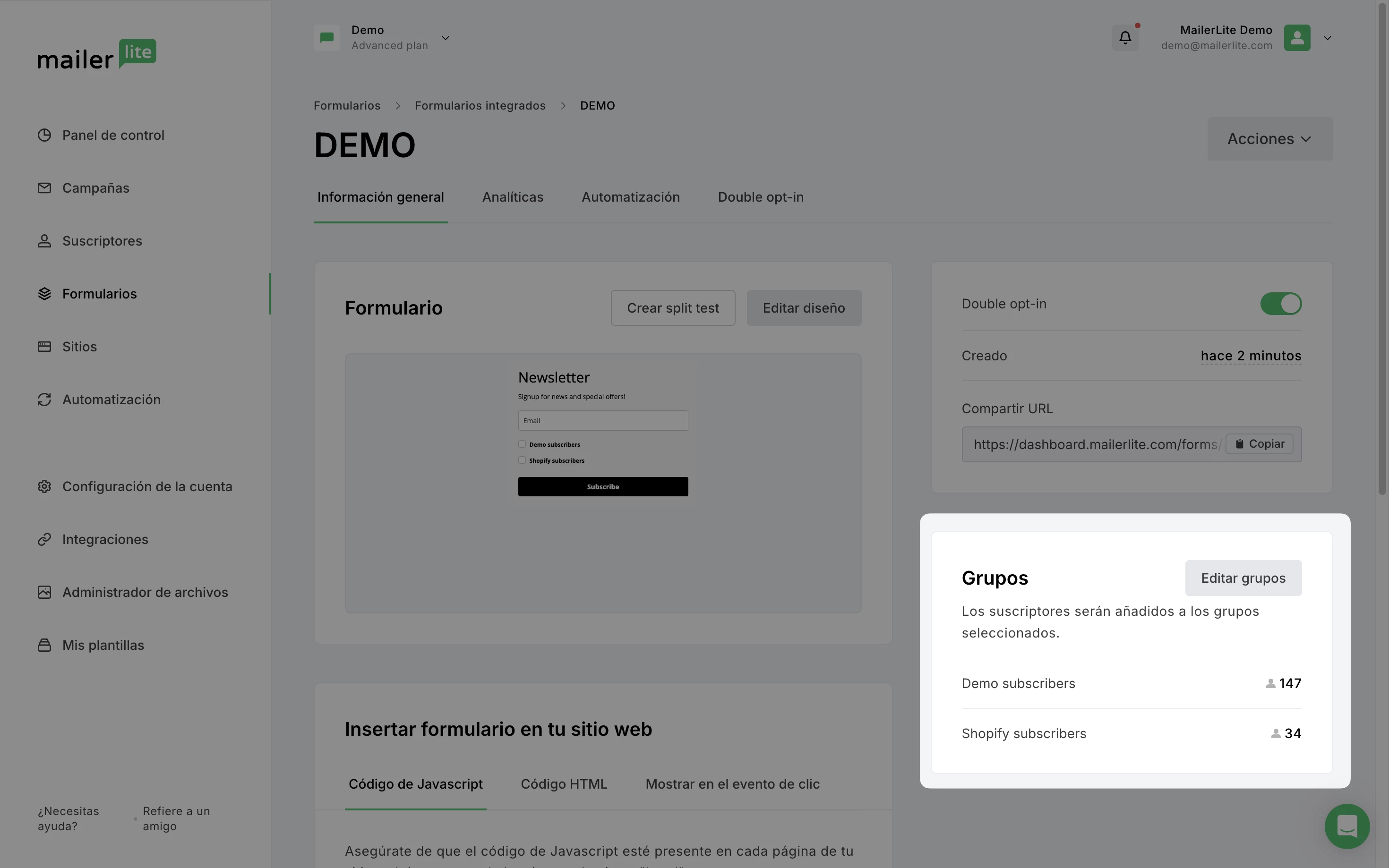Check the Shopify subscribers checkbox in preview
Viewport: 1389px width, 868px height.
(522, 460)
